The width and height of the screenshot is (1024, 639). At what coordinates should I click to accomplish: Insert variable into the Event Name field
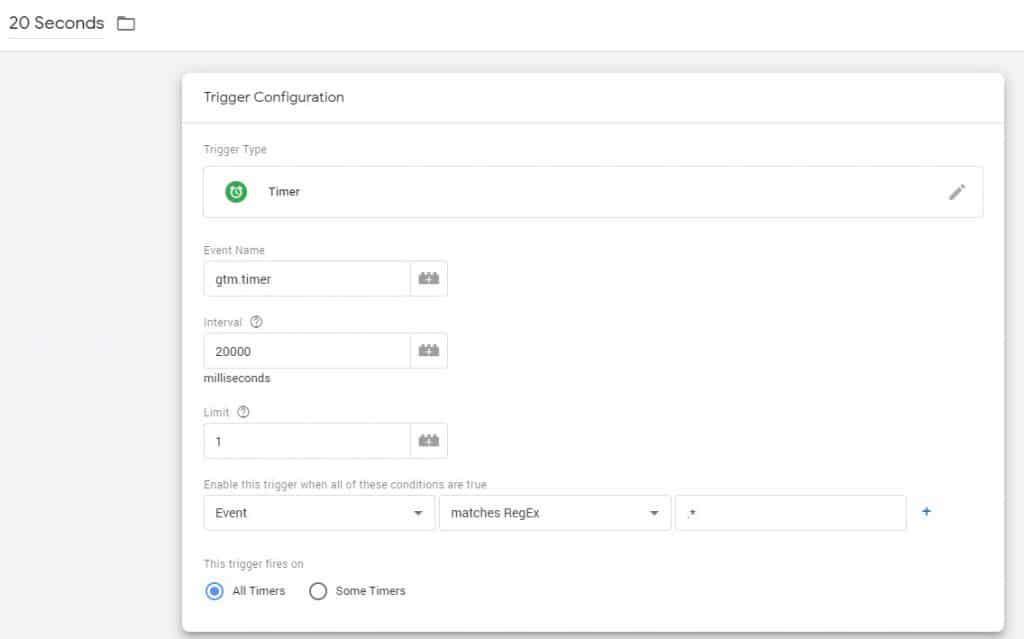[x=428, y=279]
